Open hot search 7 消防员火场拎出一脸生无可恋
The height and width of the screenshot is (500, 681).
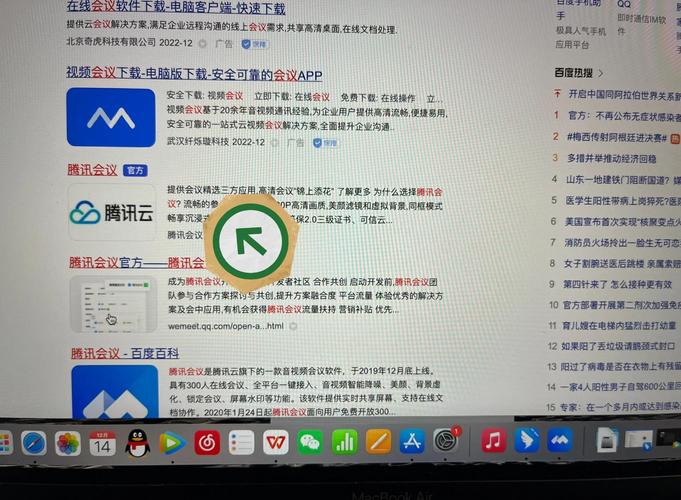point(622,242)
